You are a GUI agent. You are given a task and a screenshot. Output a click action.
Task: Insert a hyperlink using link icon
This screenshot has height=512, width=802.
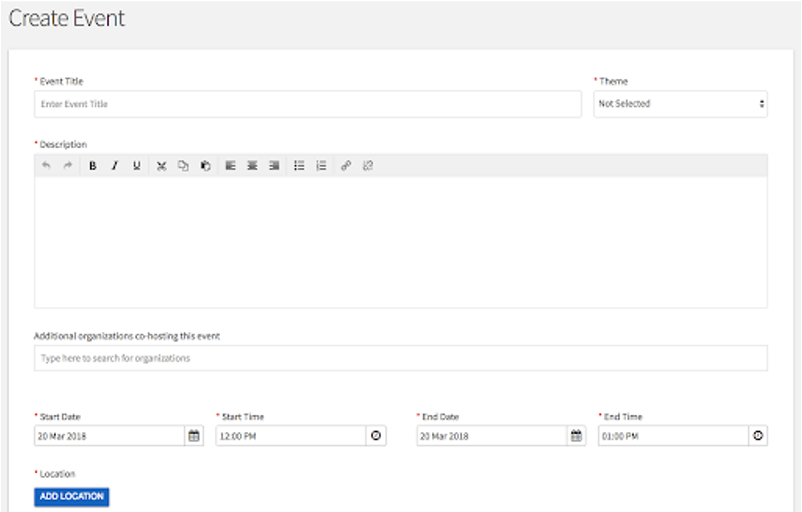point(346,166)
